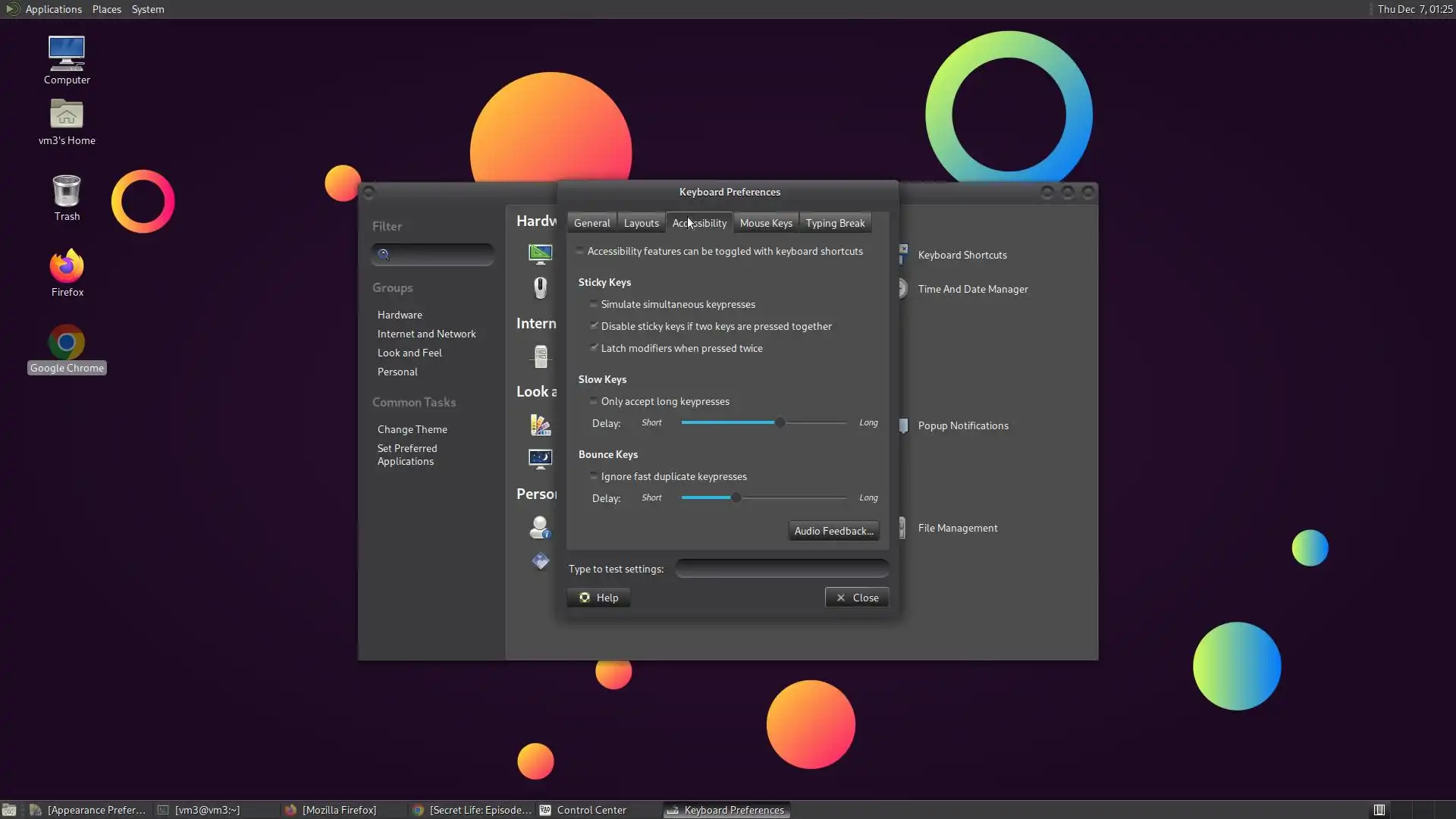Click the user About Me icon
Screen dimensions: 1456x819
click(x=540, y=527)
